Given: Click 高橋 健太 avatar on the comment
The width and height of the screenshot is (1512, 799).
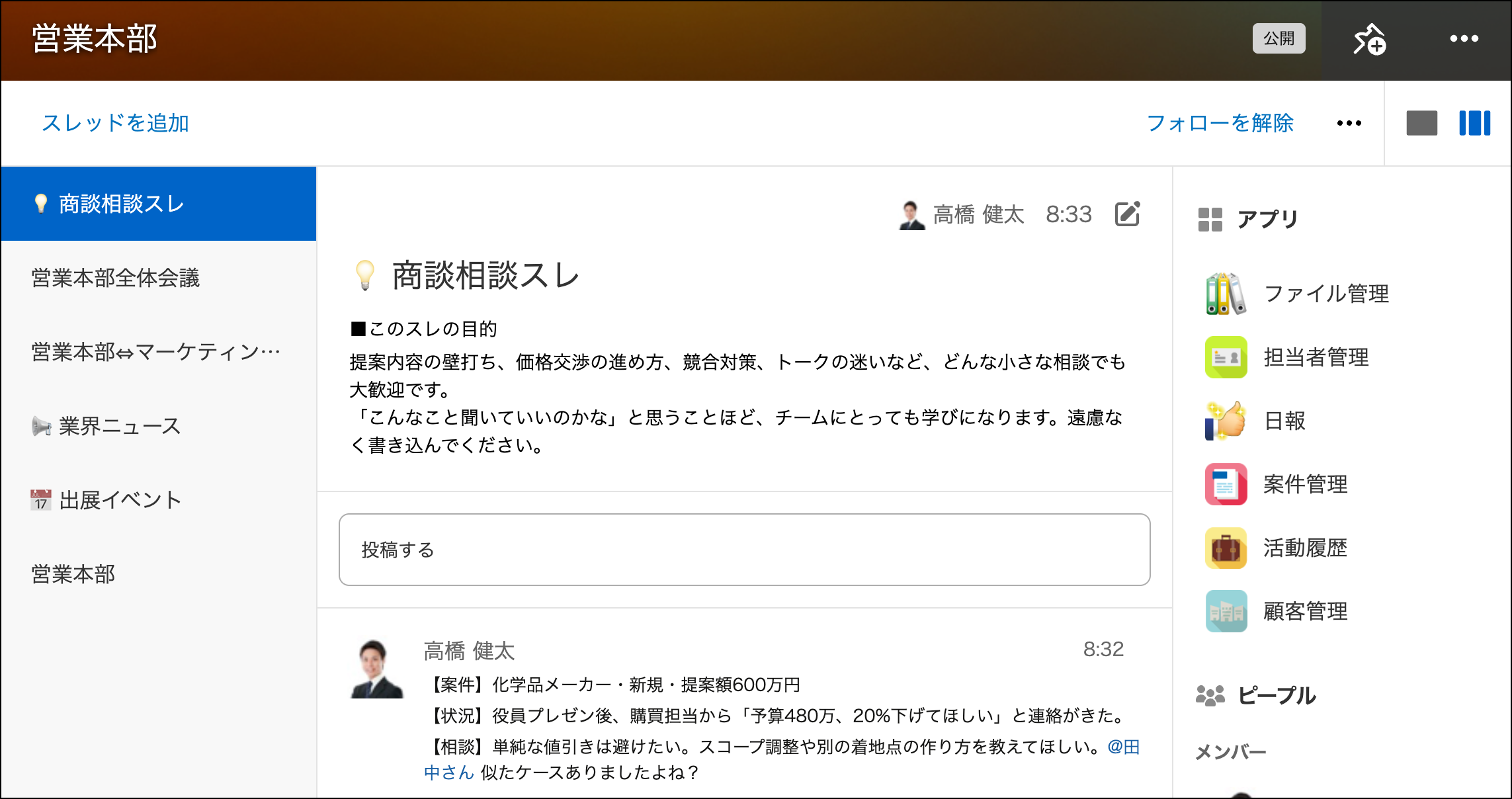Looking at the screenshot, I should point(377,669).
